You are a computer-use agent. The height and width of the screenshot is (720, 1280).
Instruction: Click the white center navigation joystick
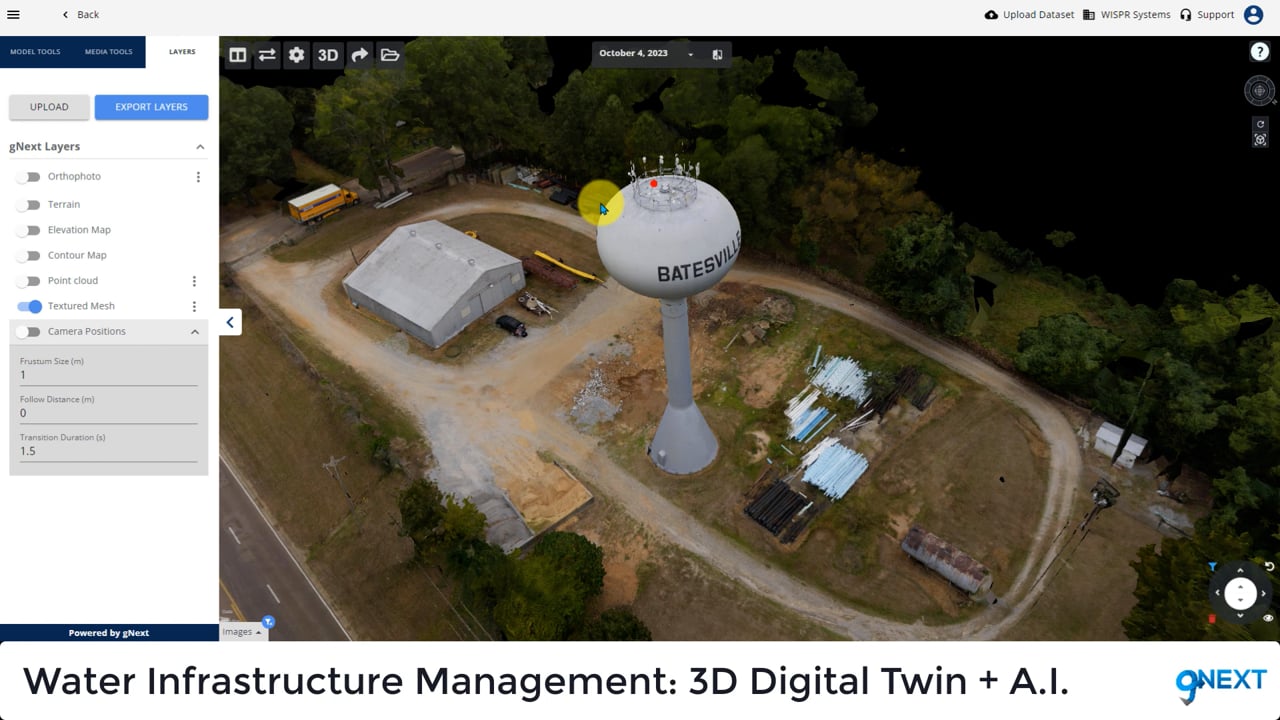click(1240, 593)
